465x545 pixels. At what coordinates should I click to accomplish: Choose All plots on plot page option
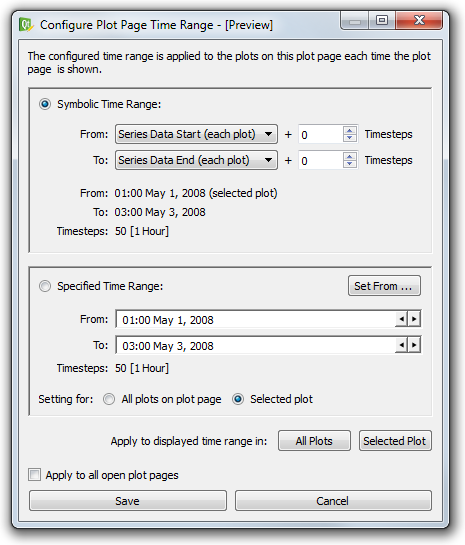coord(109,399)
